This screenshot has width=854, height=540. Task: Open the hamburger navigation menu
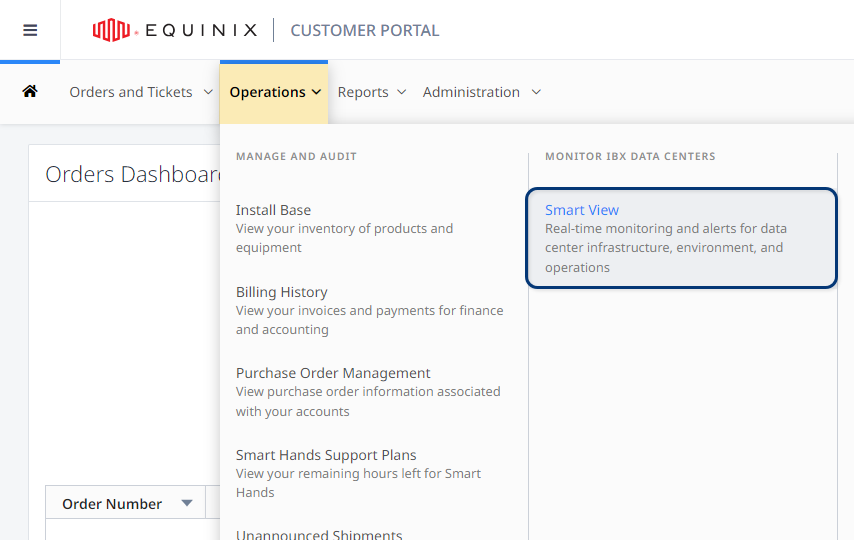tap(30, 30)
